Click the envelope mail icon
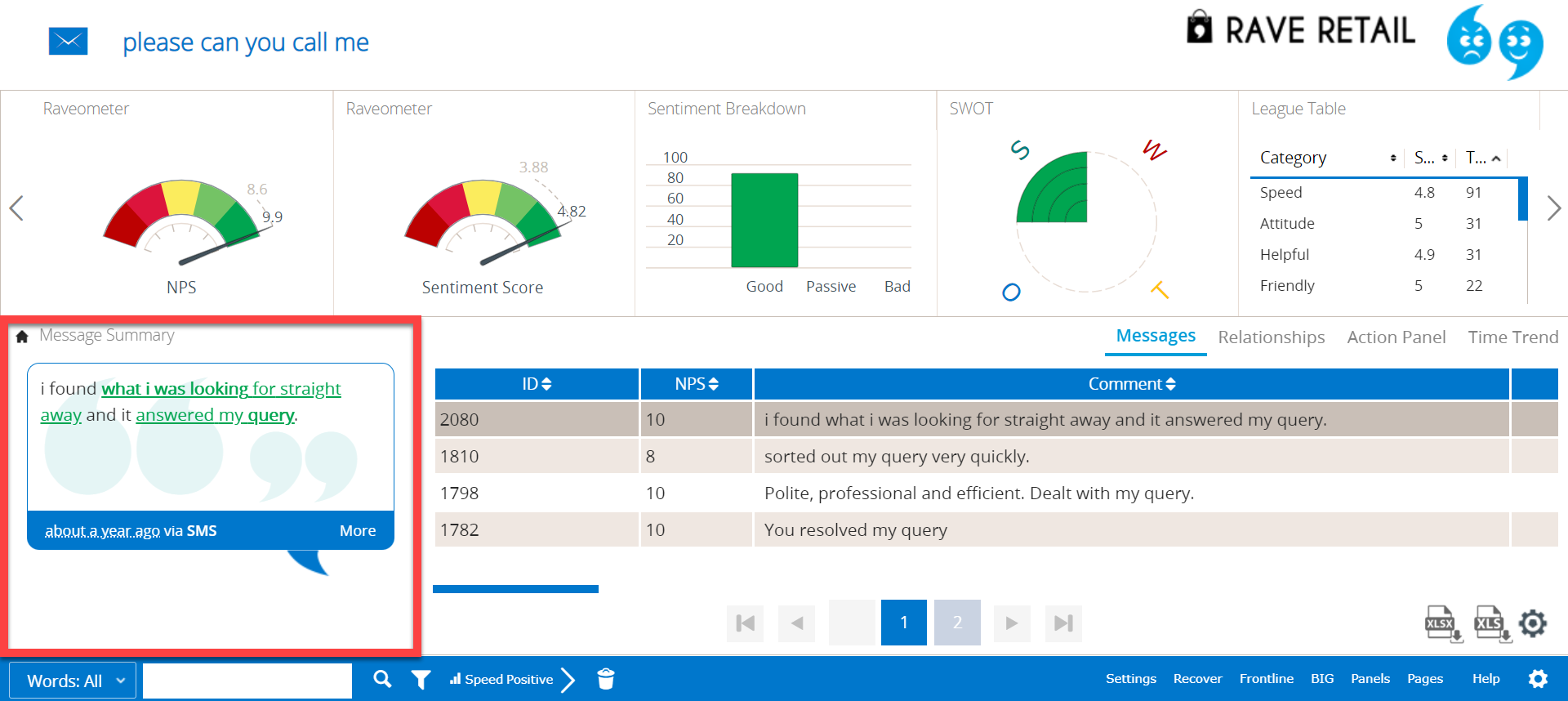The height and width of the screenshot is (701, 1568). (68, 41)
